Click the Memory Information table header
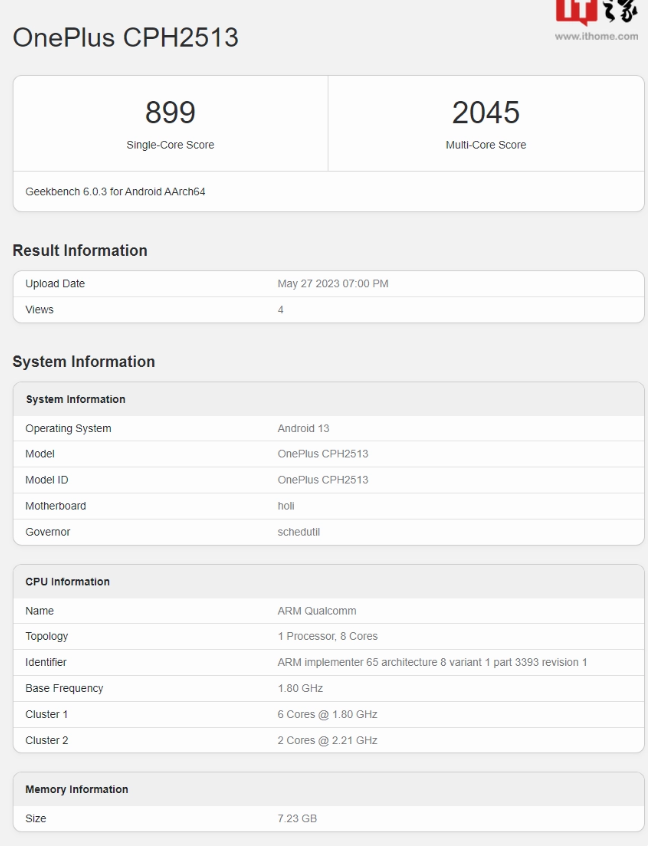This screenshot has width=655, height=847. pyautogui.click(x=77, y=789)
